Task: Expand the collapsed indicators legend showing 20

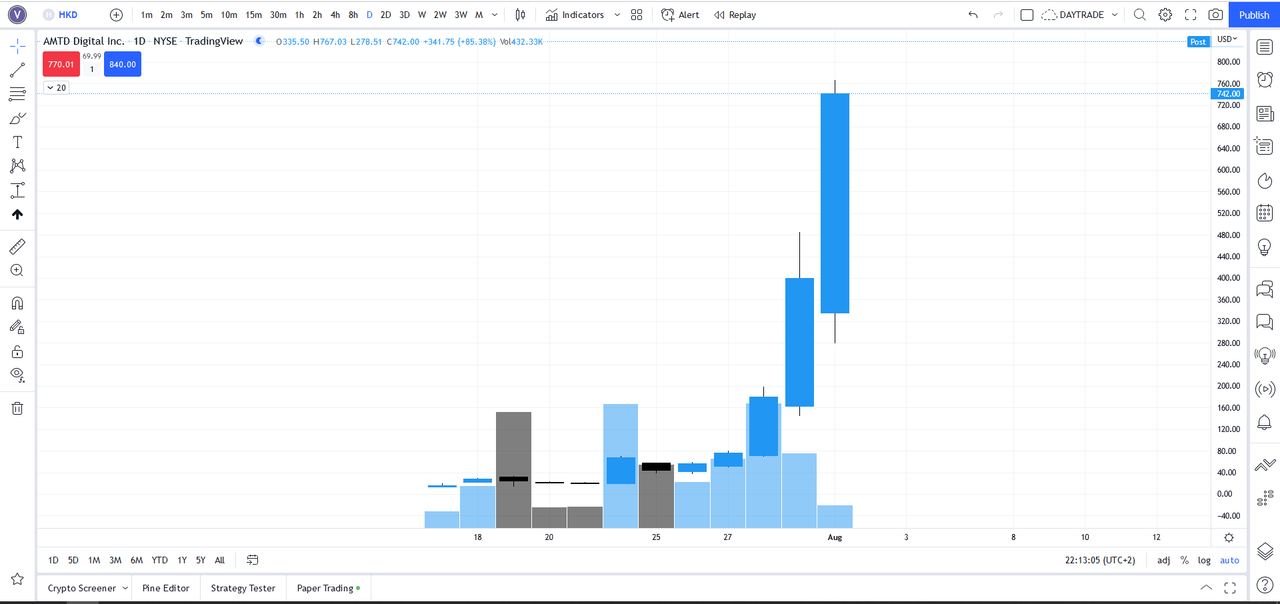Action: coord(56,88)
